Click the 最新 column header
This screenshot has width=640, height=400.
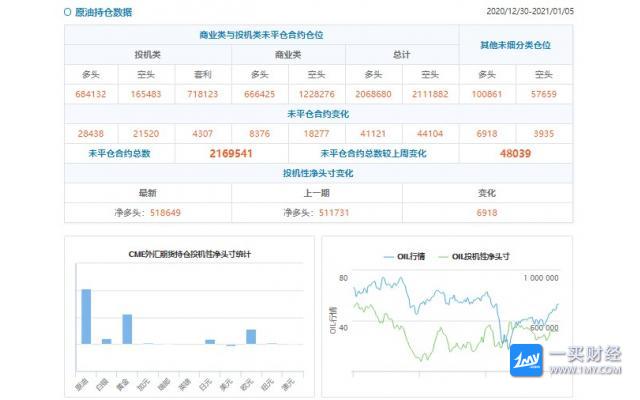(x=148, y=193)
